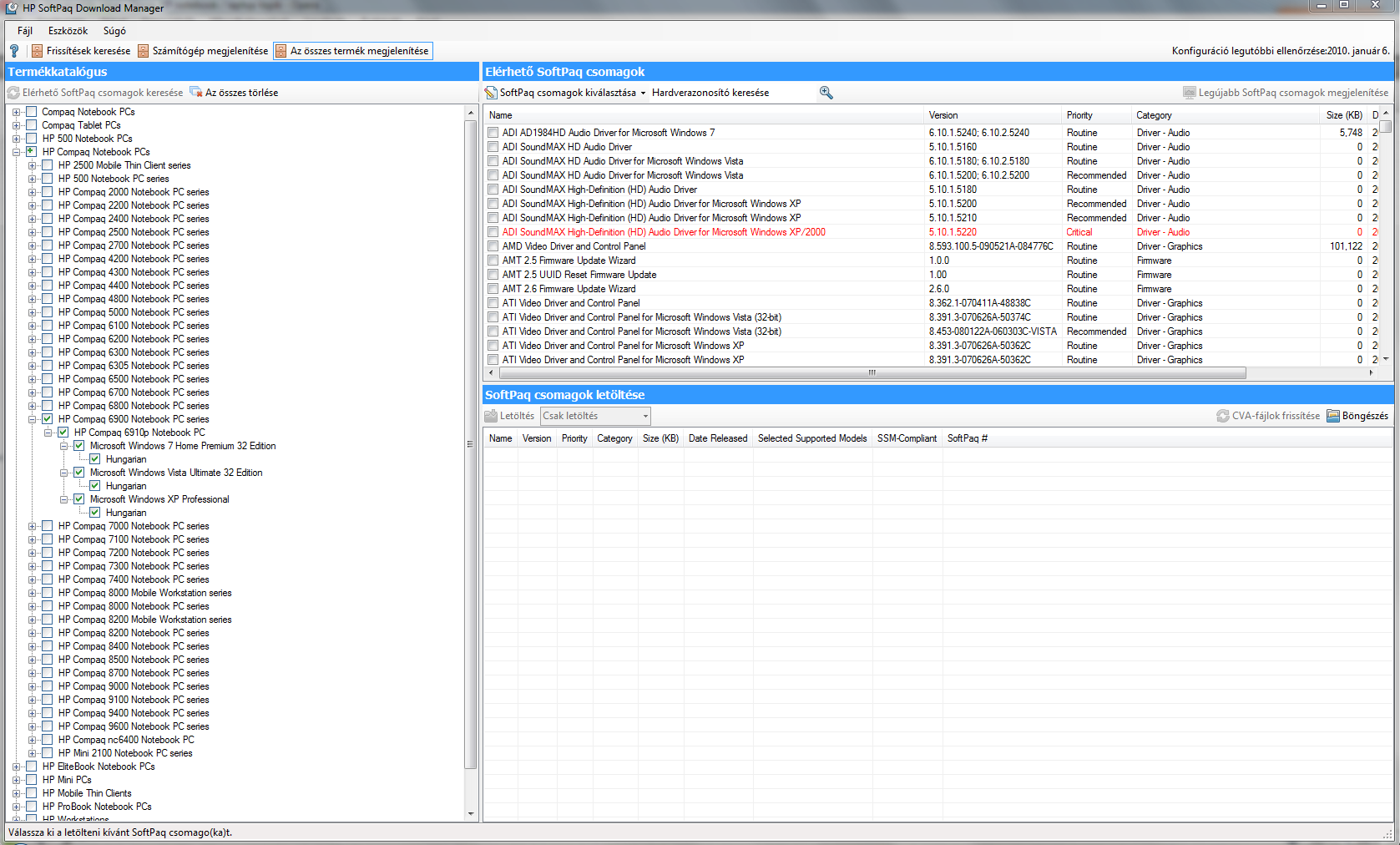This screenshot has width=1400, height=845.
Task: Uncheck Windows 7 Home Premium 32 Edition
Action: pos(78,446)
